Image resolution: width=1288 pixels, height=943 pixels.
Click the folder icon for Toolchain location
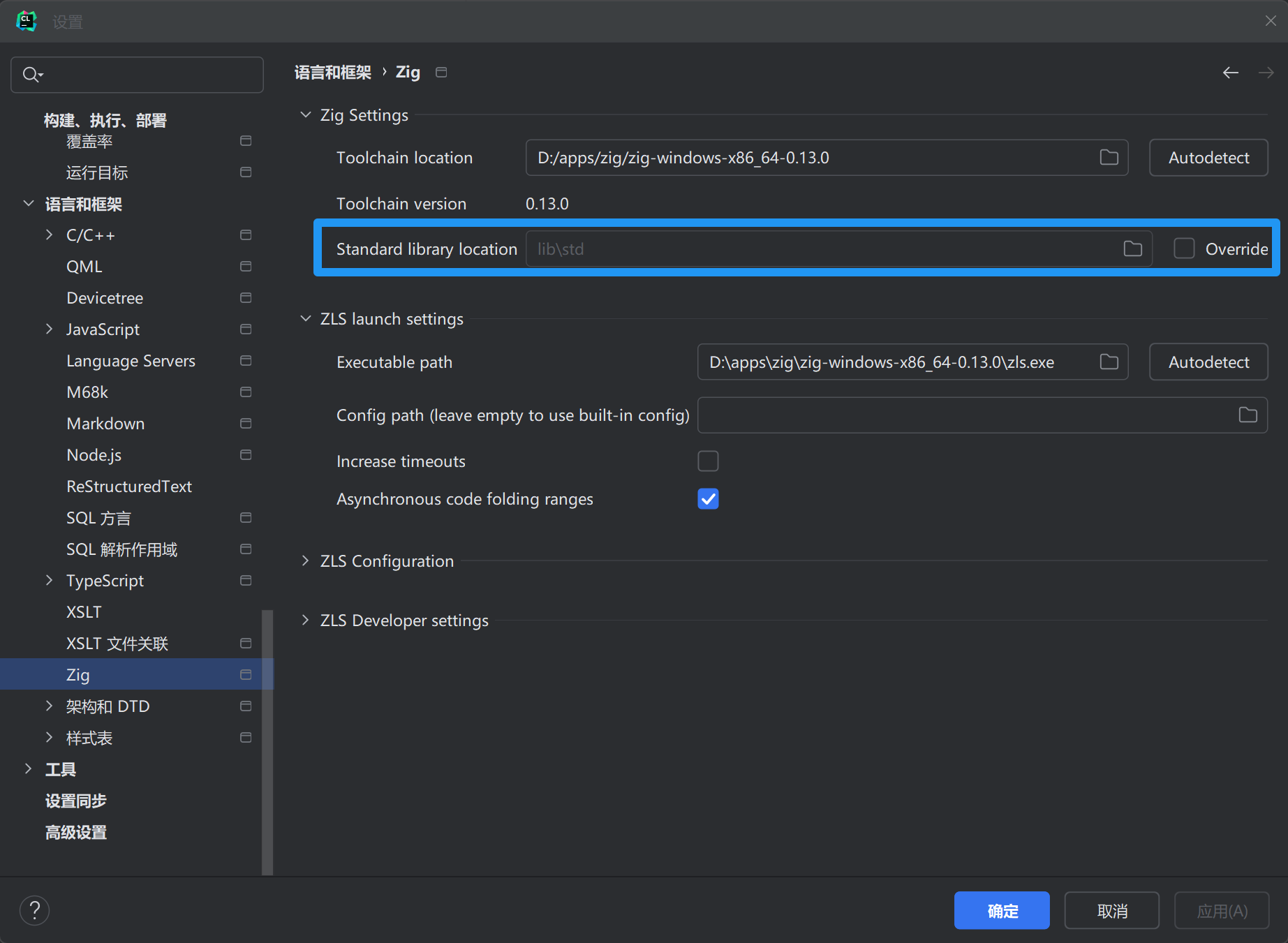click(x=1109, y=158)
